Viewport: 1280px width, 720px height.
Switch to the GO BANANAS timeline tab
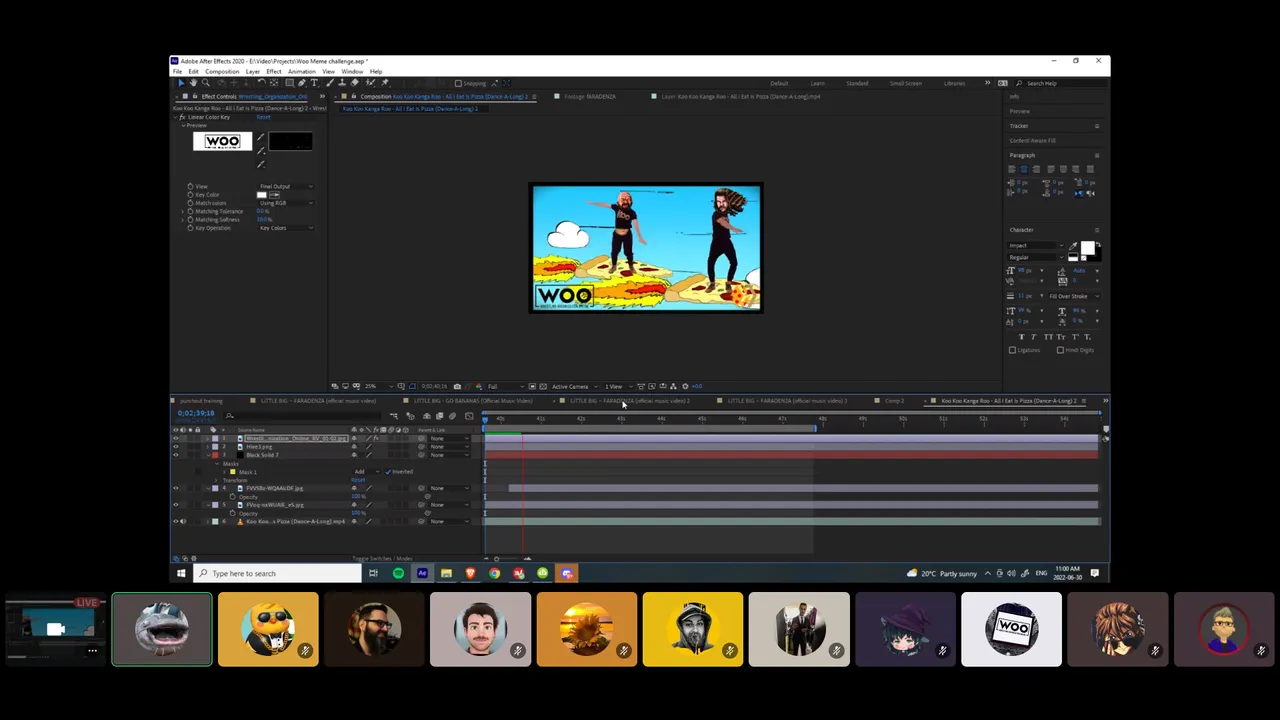(x=473, y=401)
